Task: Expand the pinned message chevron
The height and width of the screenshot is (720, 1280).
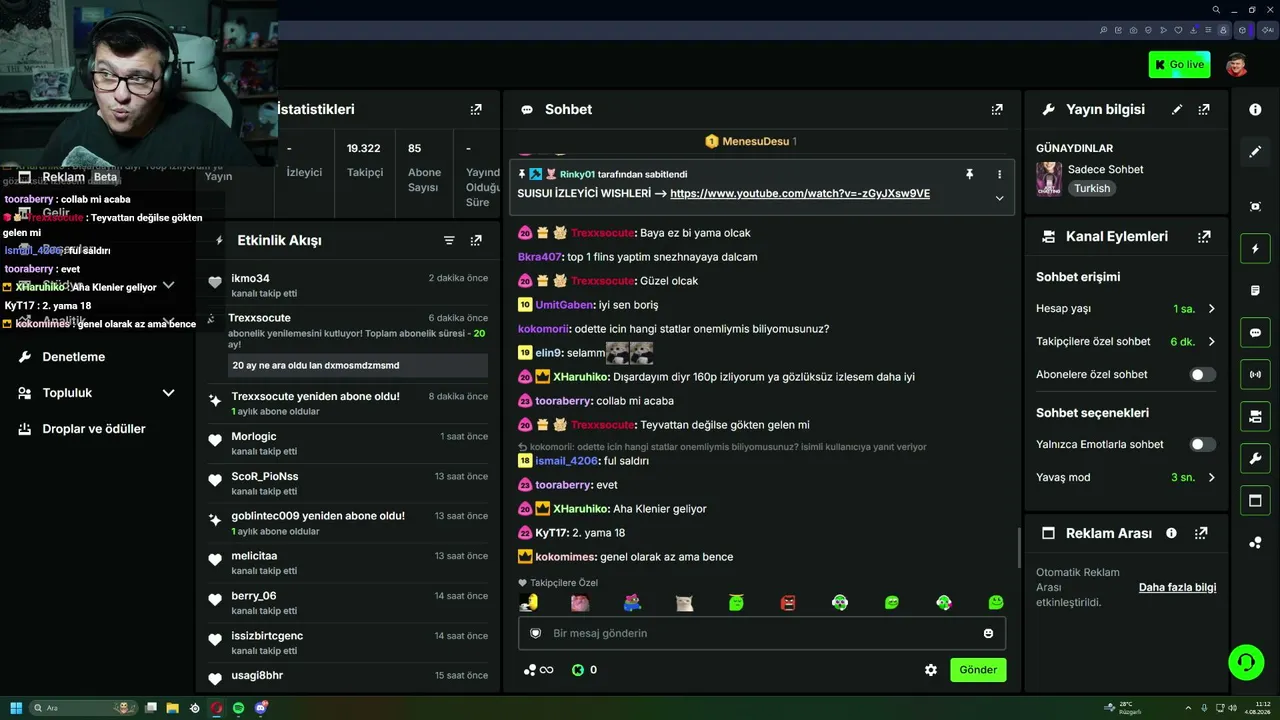Action: (999, 198)
